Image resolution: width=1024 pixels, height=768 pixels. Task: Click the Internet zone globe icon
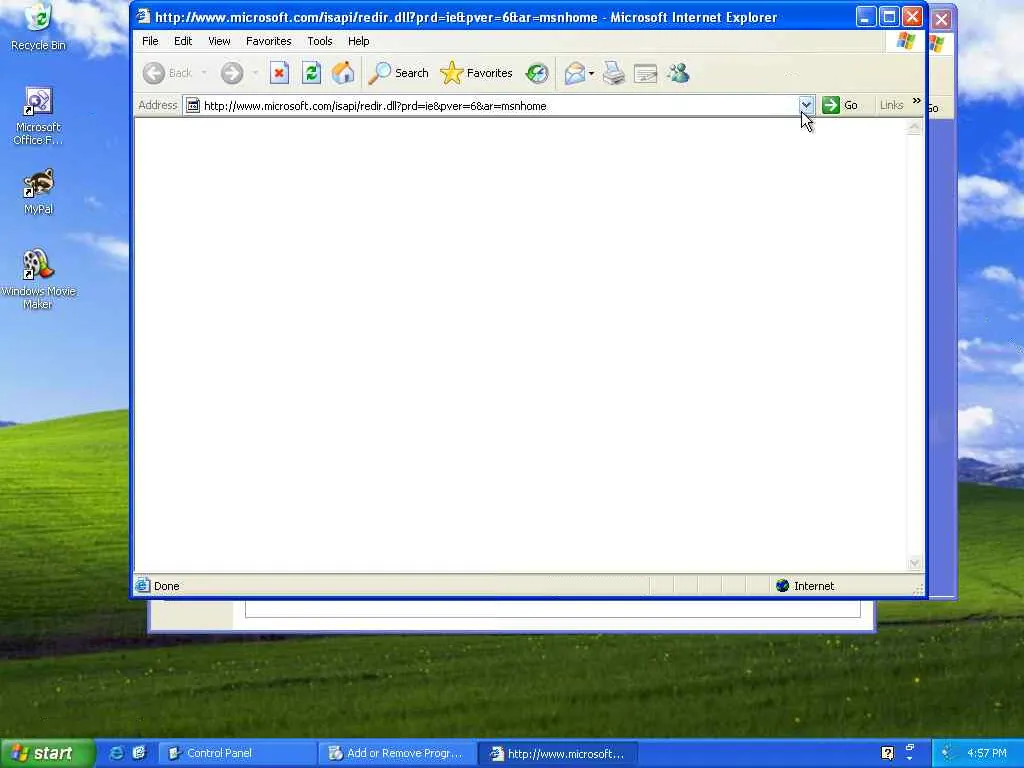[x=782, y=586]
